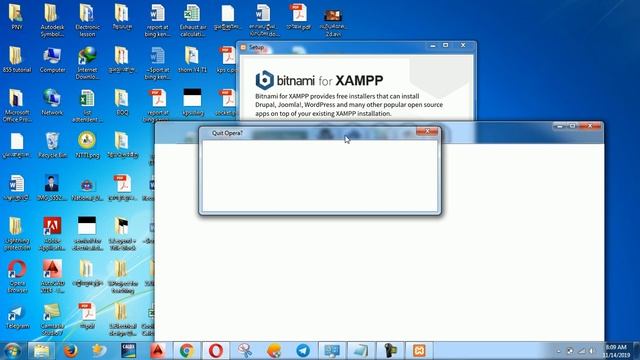Launch AutoCAD desktop shortcut
Screen dimensions: 640x360
pyautogui.click(x=52, y=276)
